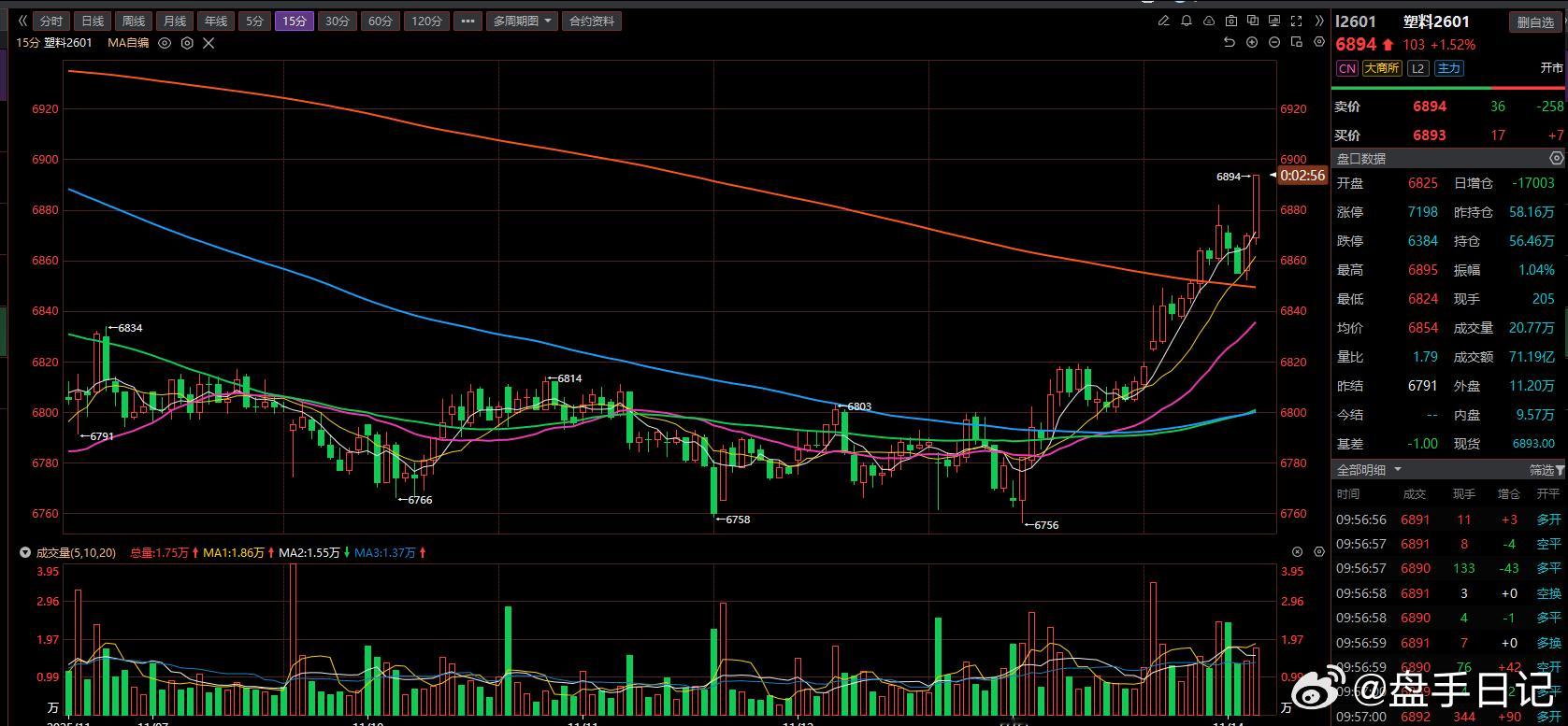Click the 最低 value 6824
The image size is (1568, 726).
1423,299
